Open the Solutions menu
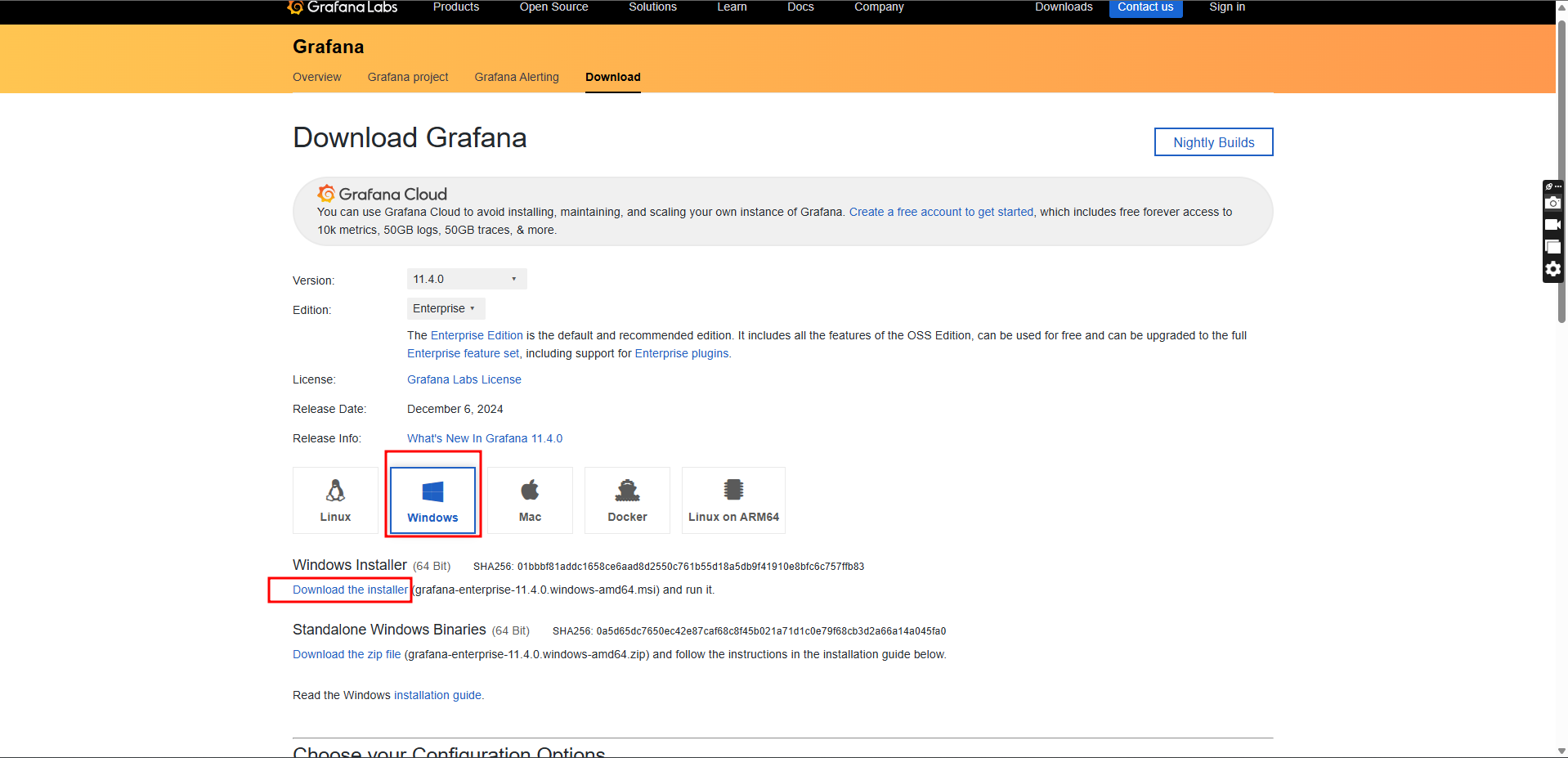Image resolution: width=1568 pixels, height=758 pixels. pos(652,7)
